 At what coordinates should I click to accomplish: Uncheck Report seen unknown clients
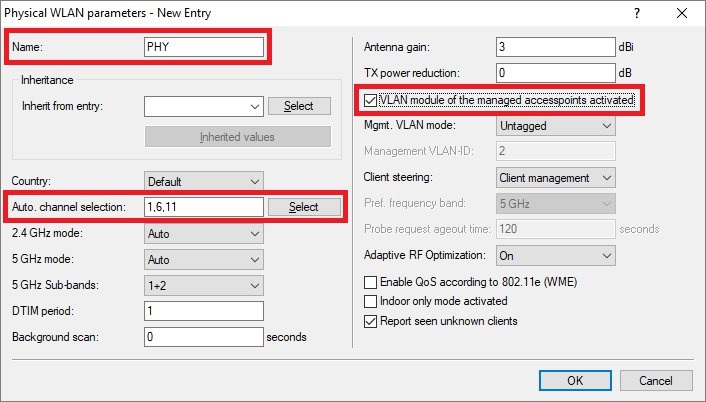click(372, 321)
